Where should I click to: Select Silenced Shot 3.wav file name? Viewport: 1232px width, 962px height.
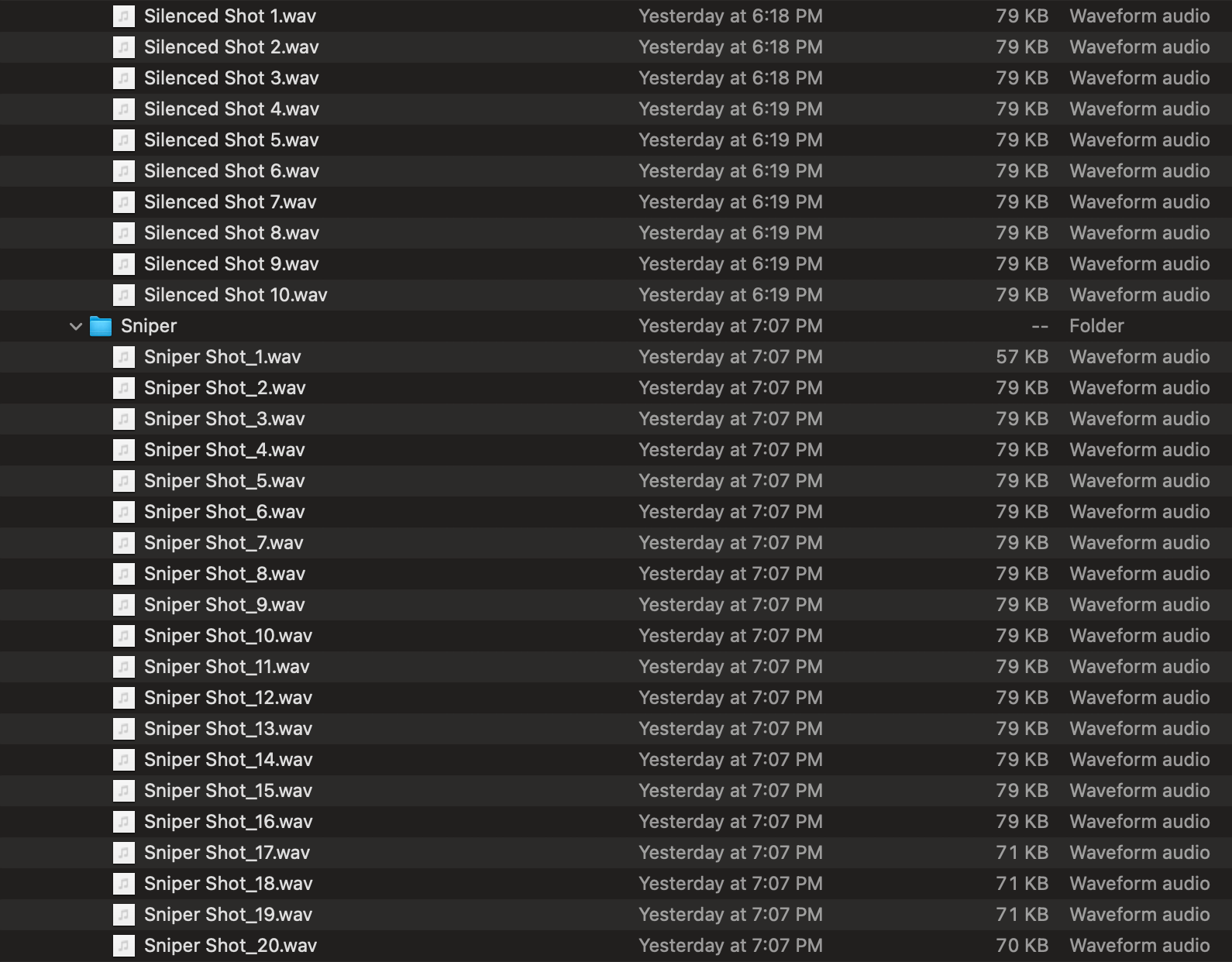click(x=231, y=78)
